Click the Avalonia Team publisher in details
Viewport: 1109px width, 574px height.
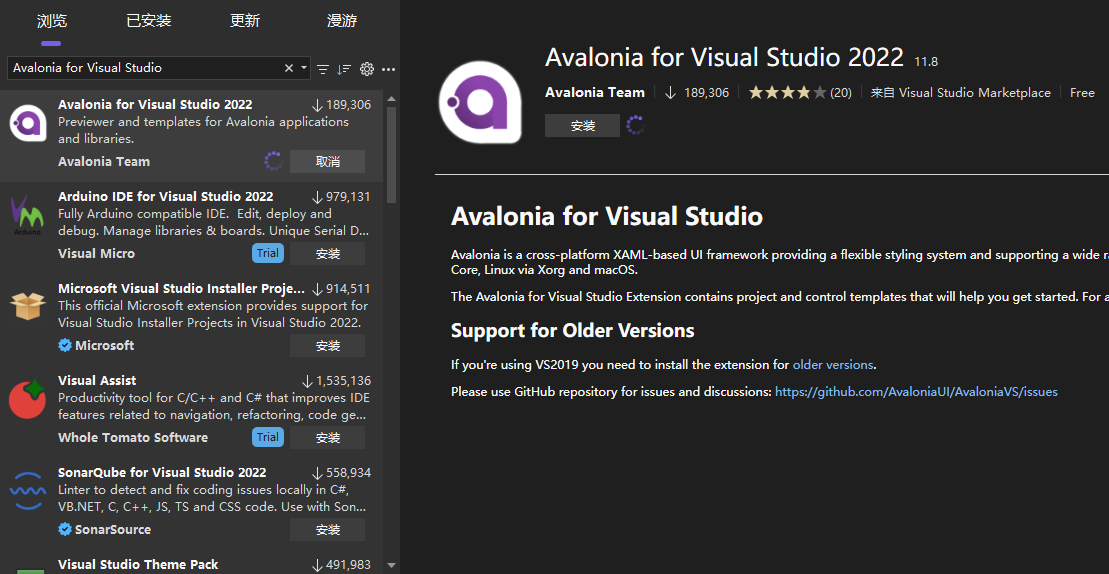595,92
